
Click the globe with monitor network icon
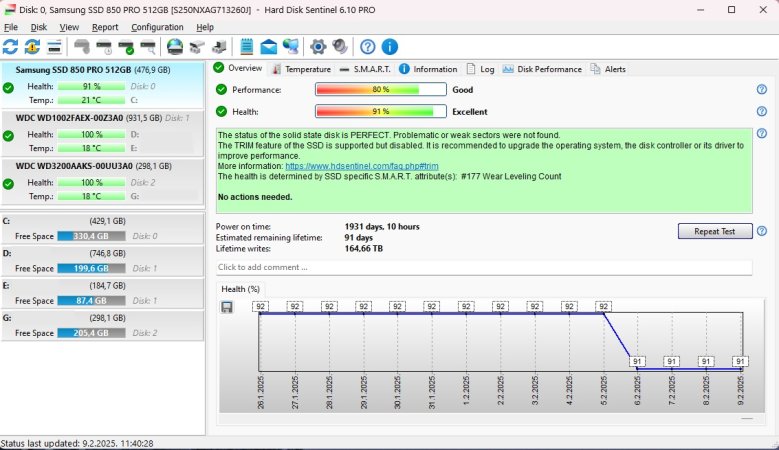click(291, 47)
